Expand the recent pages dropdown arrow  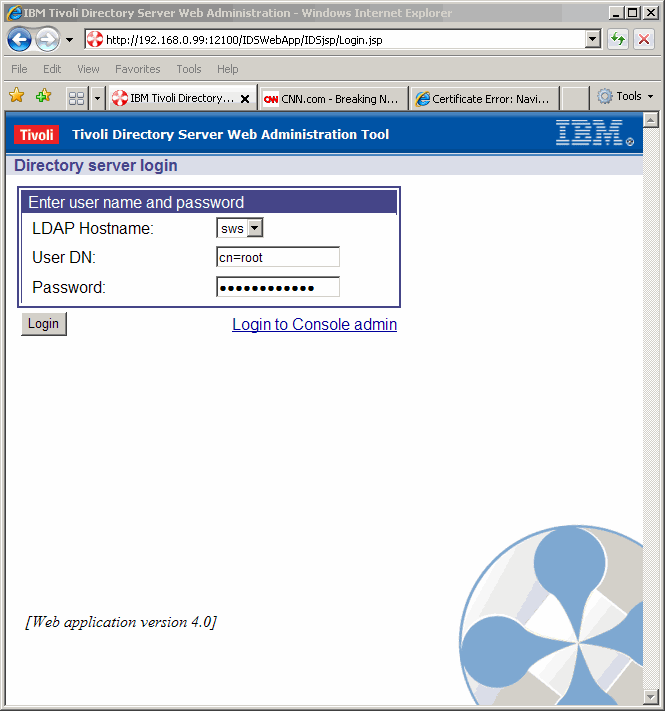coord(69,40)
